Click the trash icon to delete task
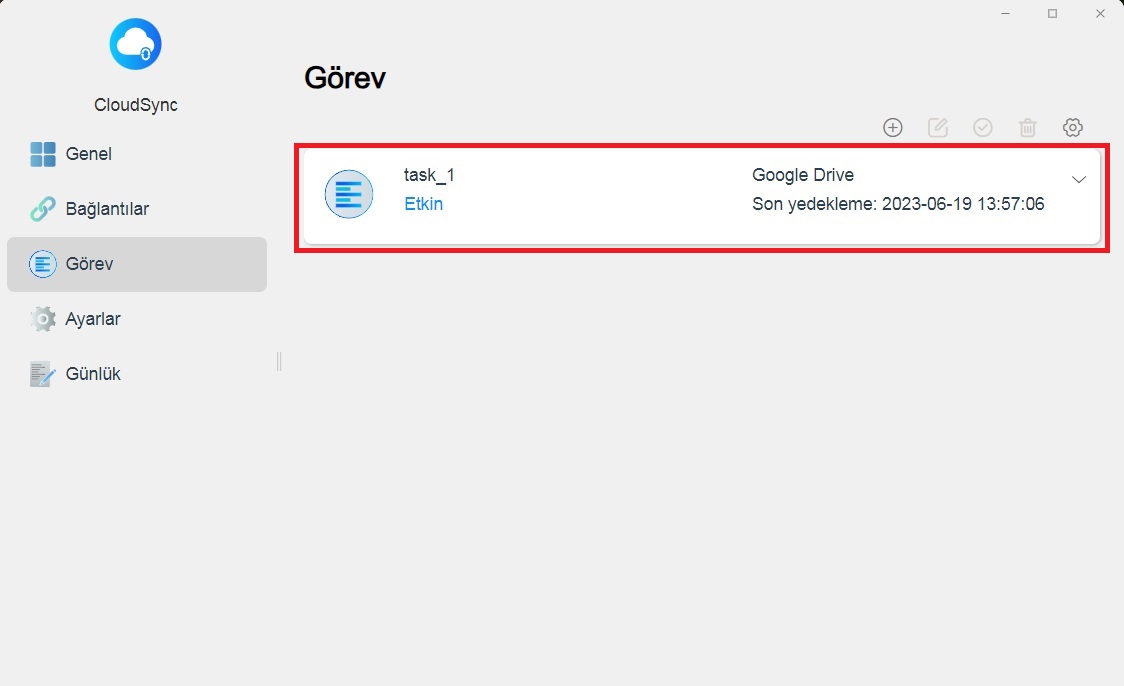 pyautogui.click(x=1028, y=127)
